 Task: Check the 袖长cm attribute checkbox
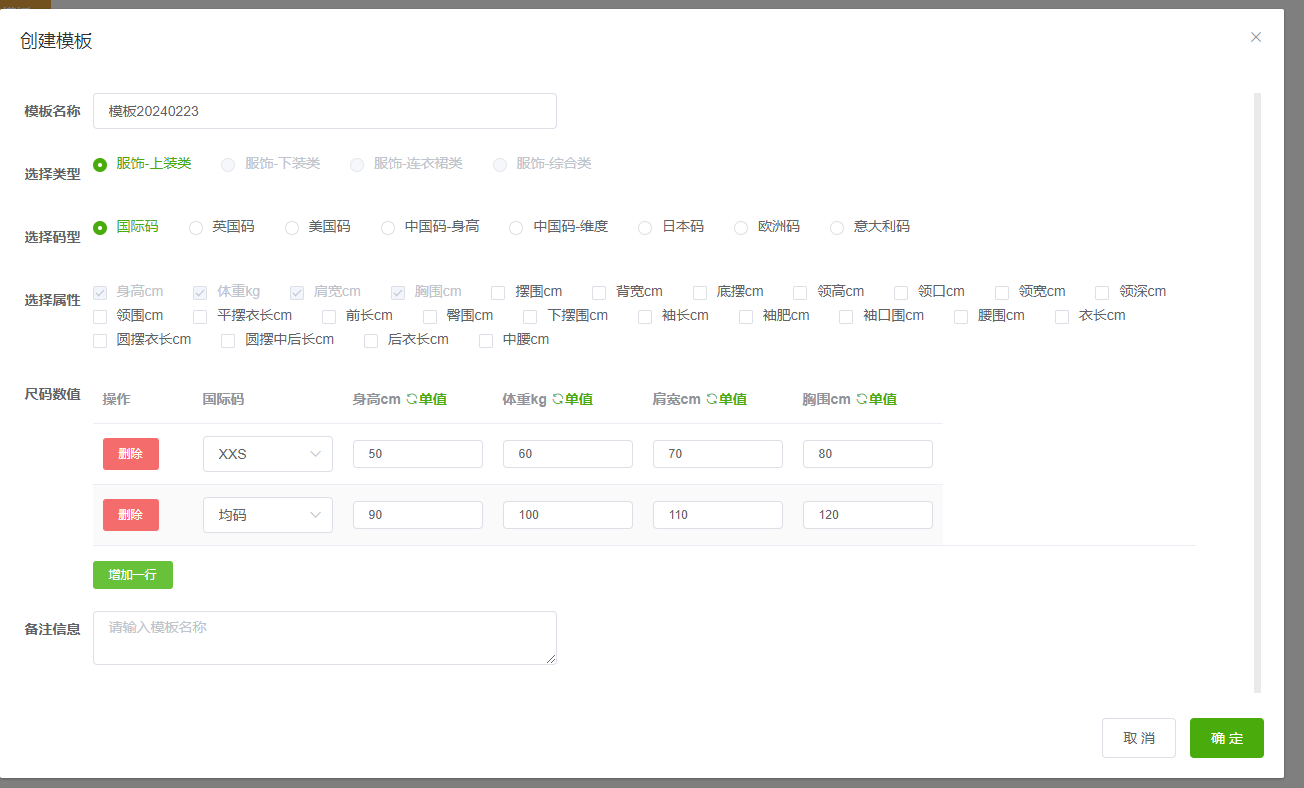[645, 316]
